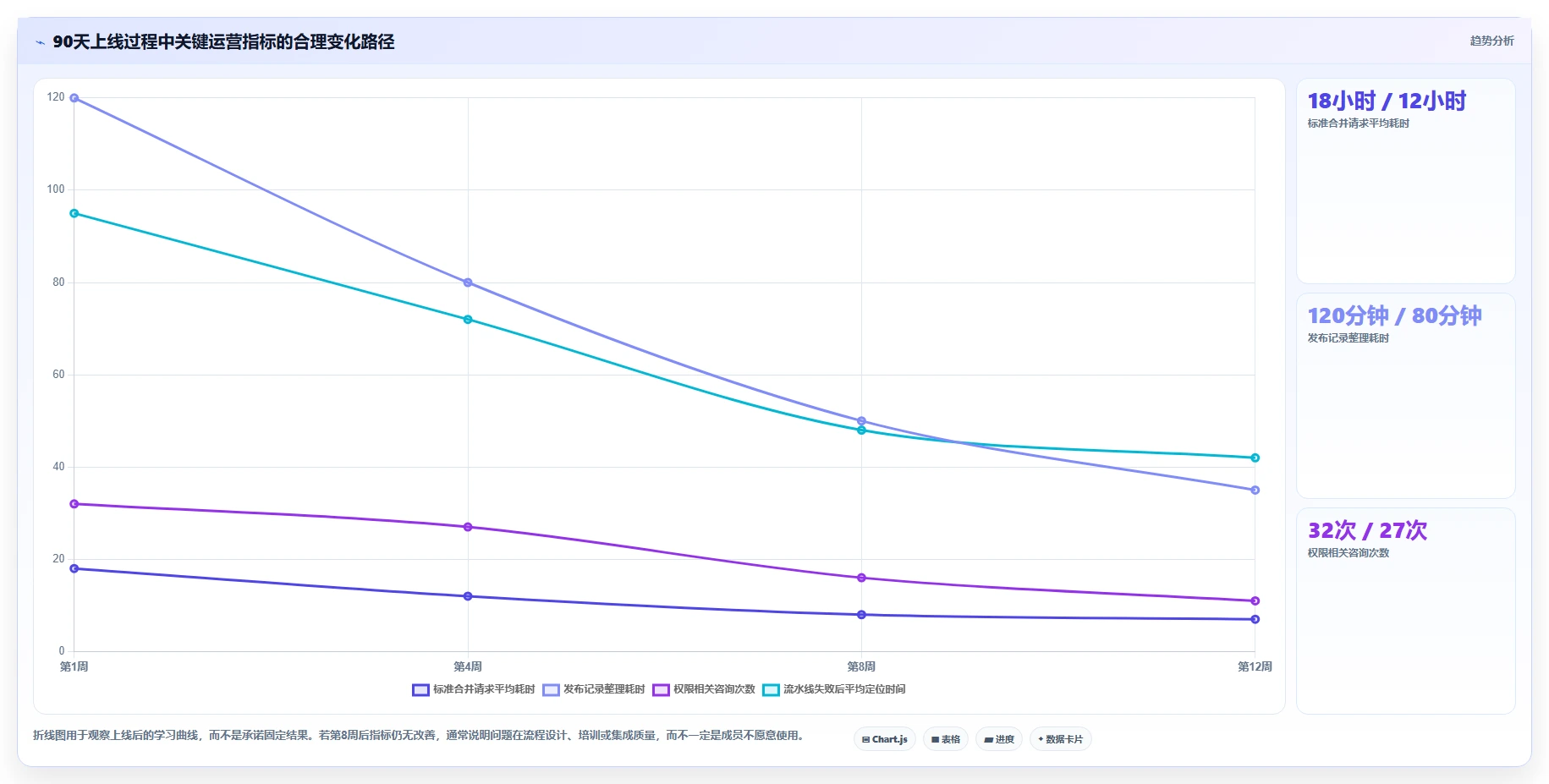Screen dimensions: 1549x784
Task: Click the trend icon beside the chart title
Action: (40, 42)
